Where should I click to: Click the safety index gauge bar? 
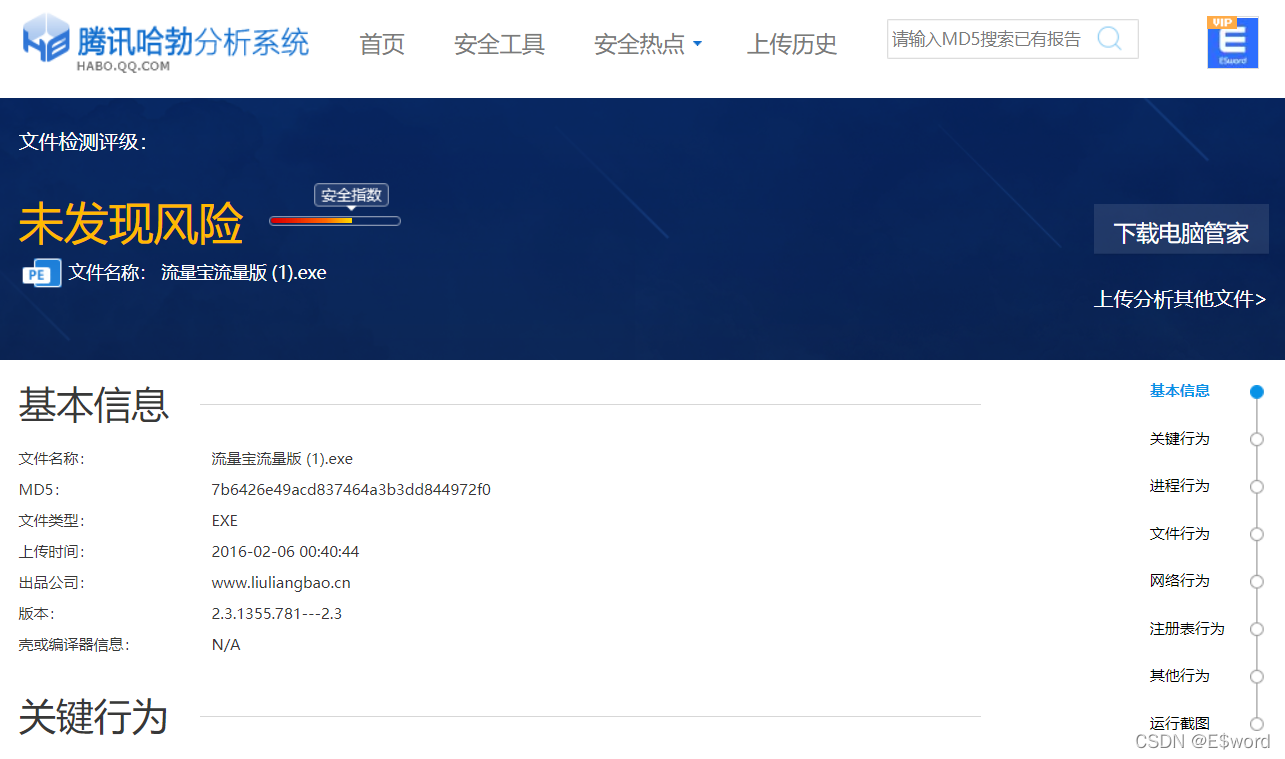[x=334, y=220]
